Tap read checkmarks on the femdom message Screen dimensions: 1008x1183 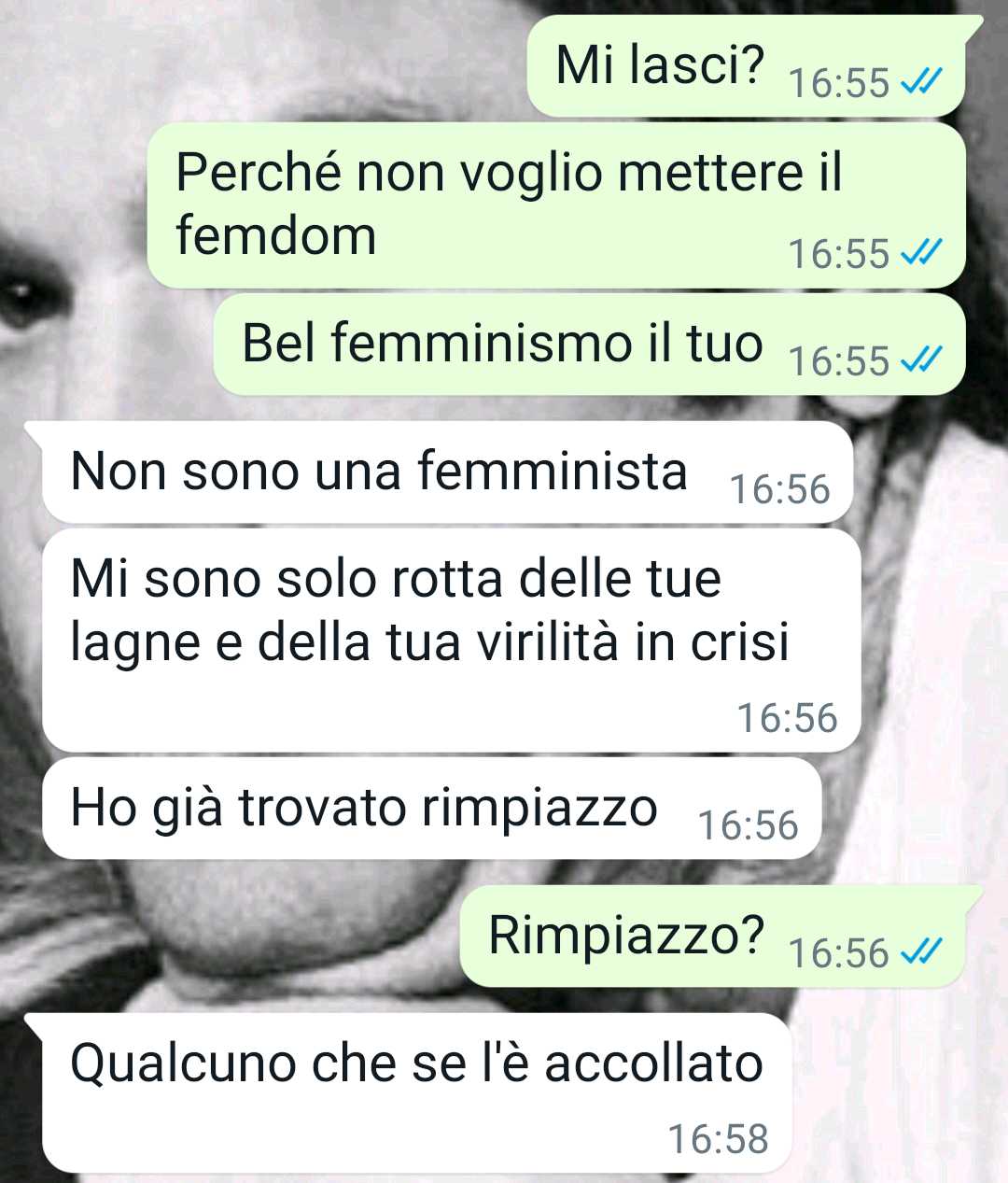pyautogui.click(x=920, y=253)
